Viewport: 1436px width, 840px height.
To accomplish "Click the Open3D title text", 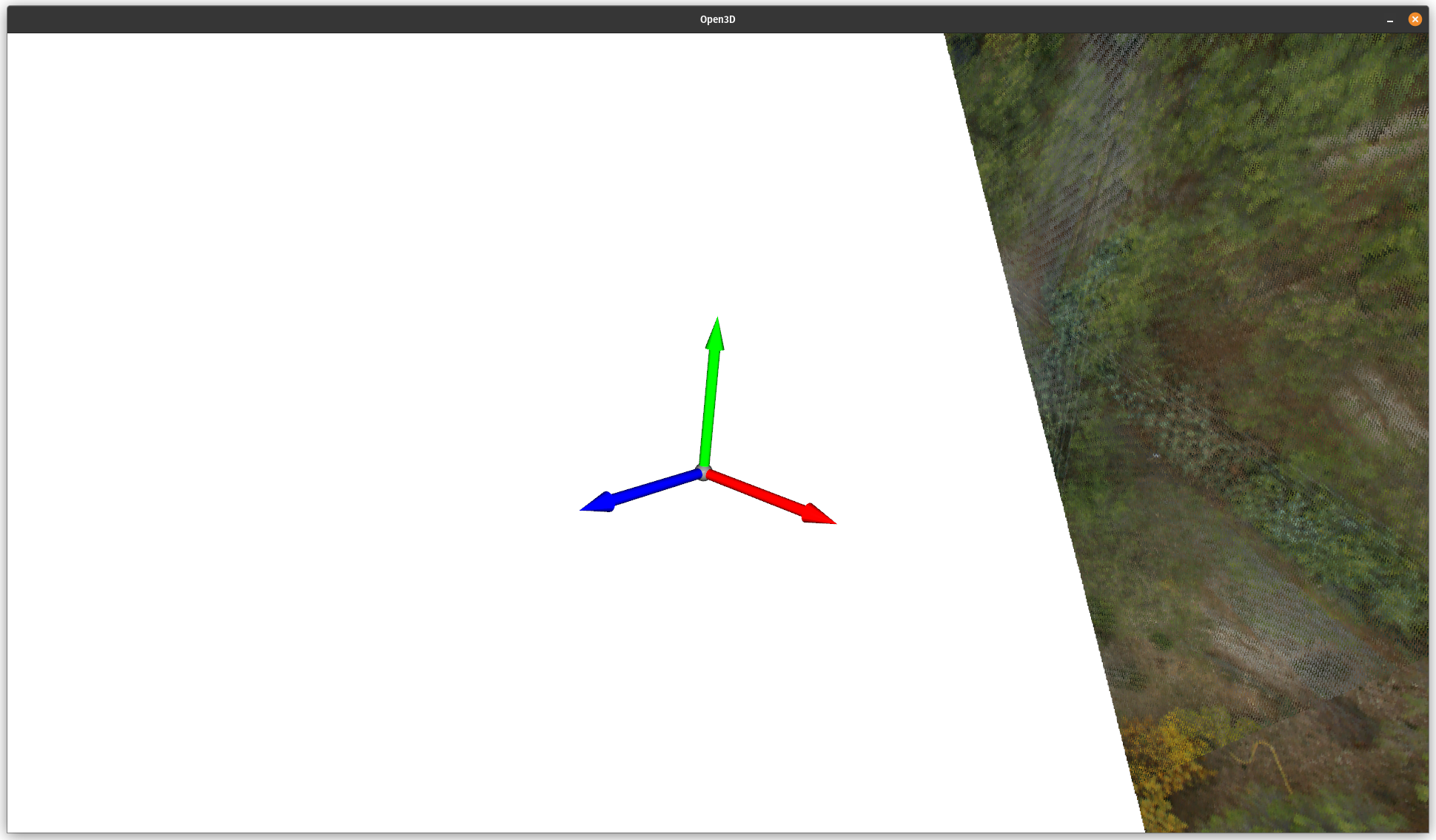I will tap(717, 19).
